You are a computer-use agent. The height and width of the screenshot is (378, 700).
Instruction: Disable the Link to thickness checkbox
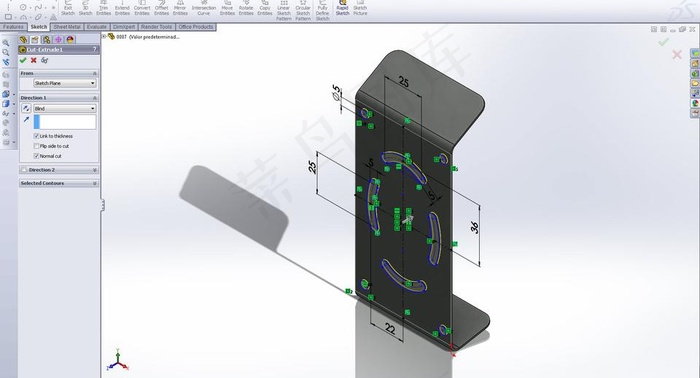(x=37, y=136)
